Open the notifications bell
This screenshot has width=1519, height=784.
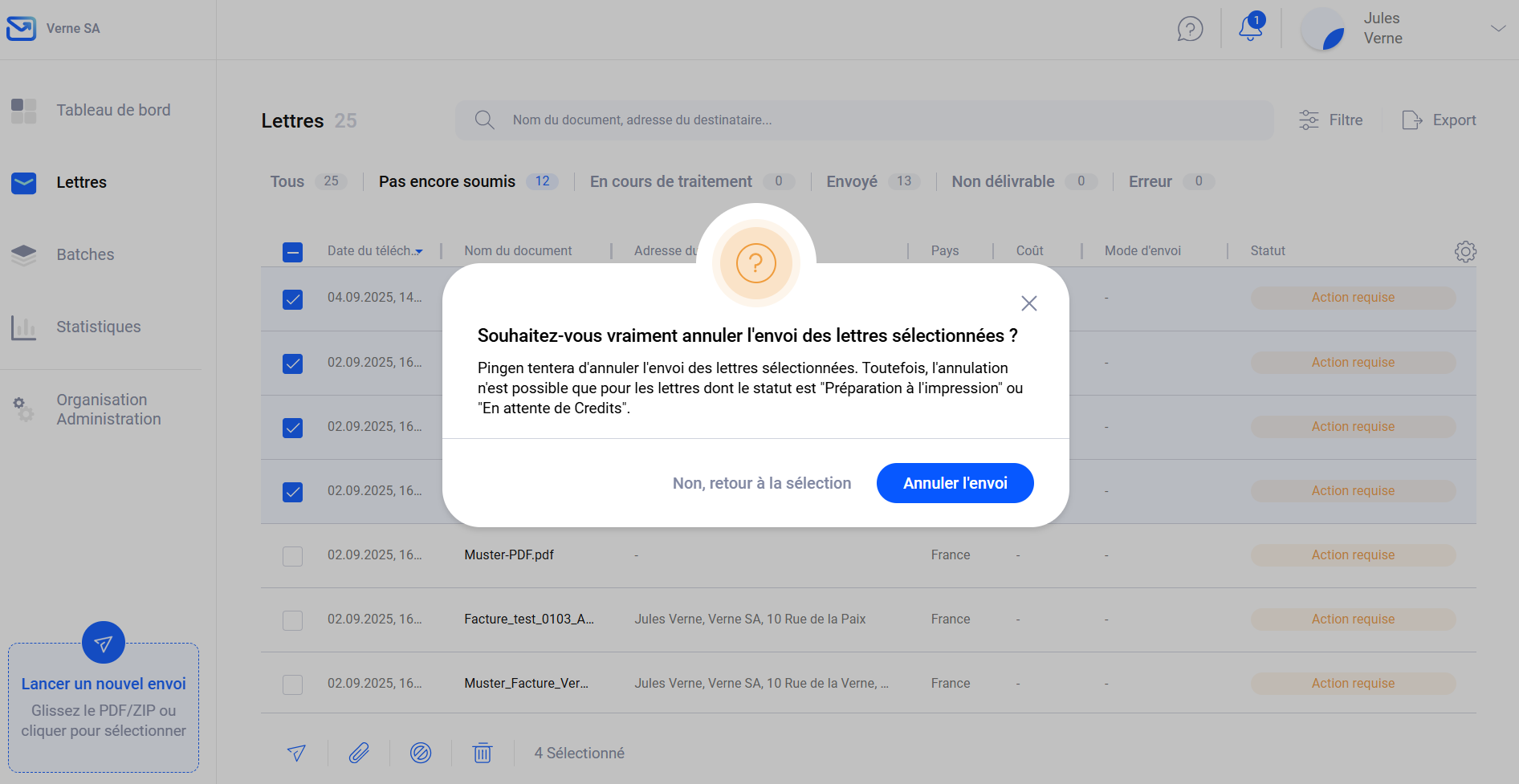click(1250, 28)
